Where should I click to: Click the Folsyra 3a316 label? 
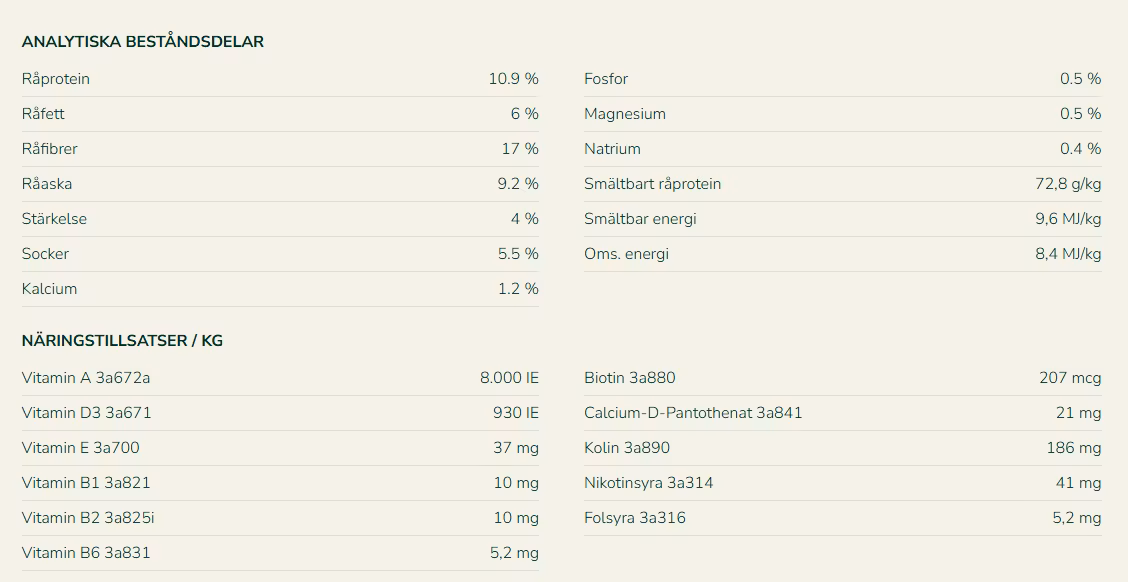pyautogui.click(x=635, y=518)
